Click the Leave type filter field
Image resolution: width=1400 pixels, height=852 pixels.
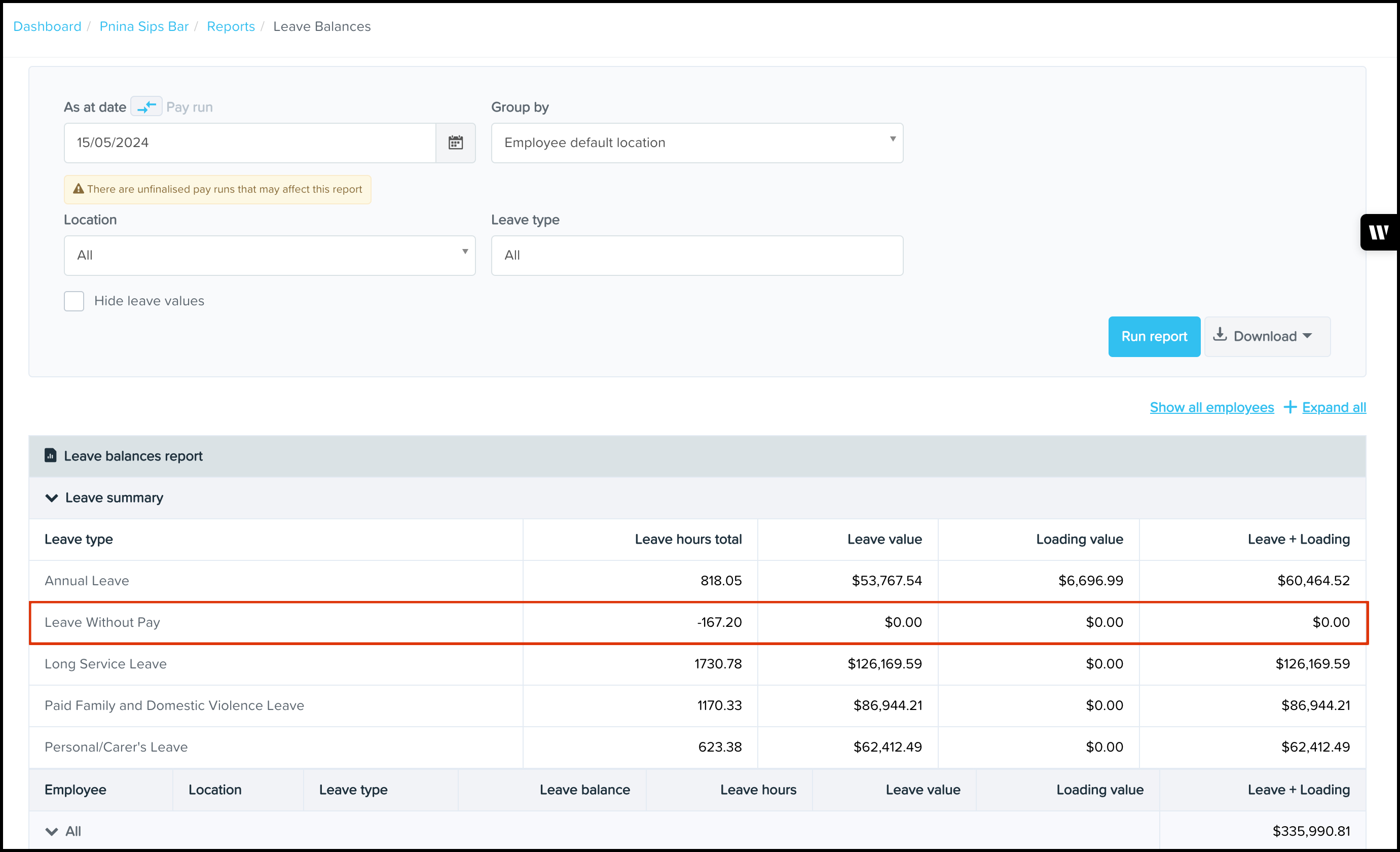click(696, 255)
